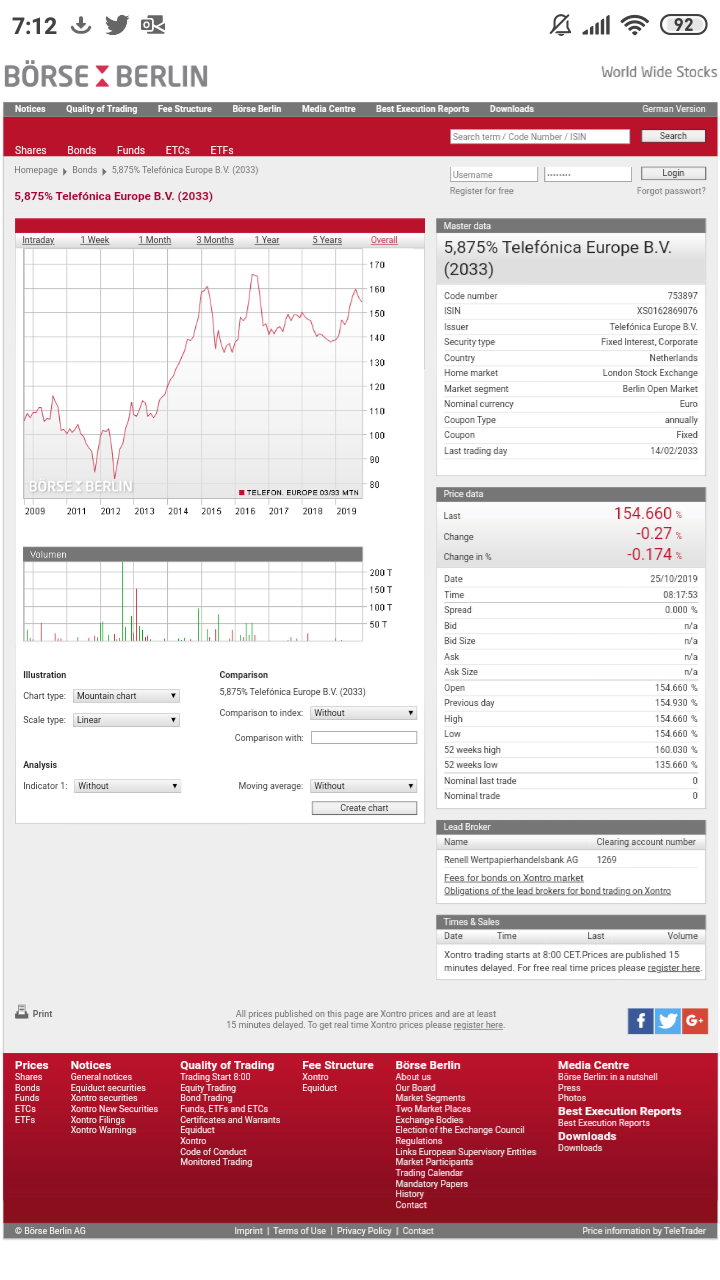Open the Scale type dropdown
720x1280 pixels.
pos(126,720)
